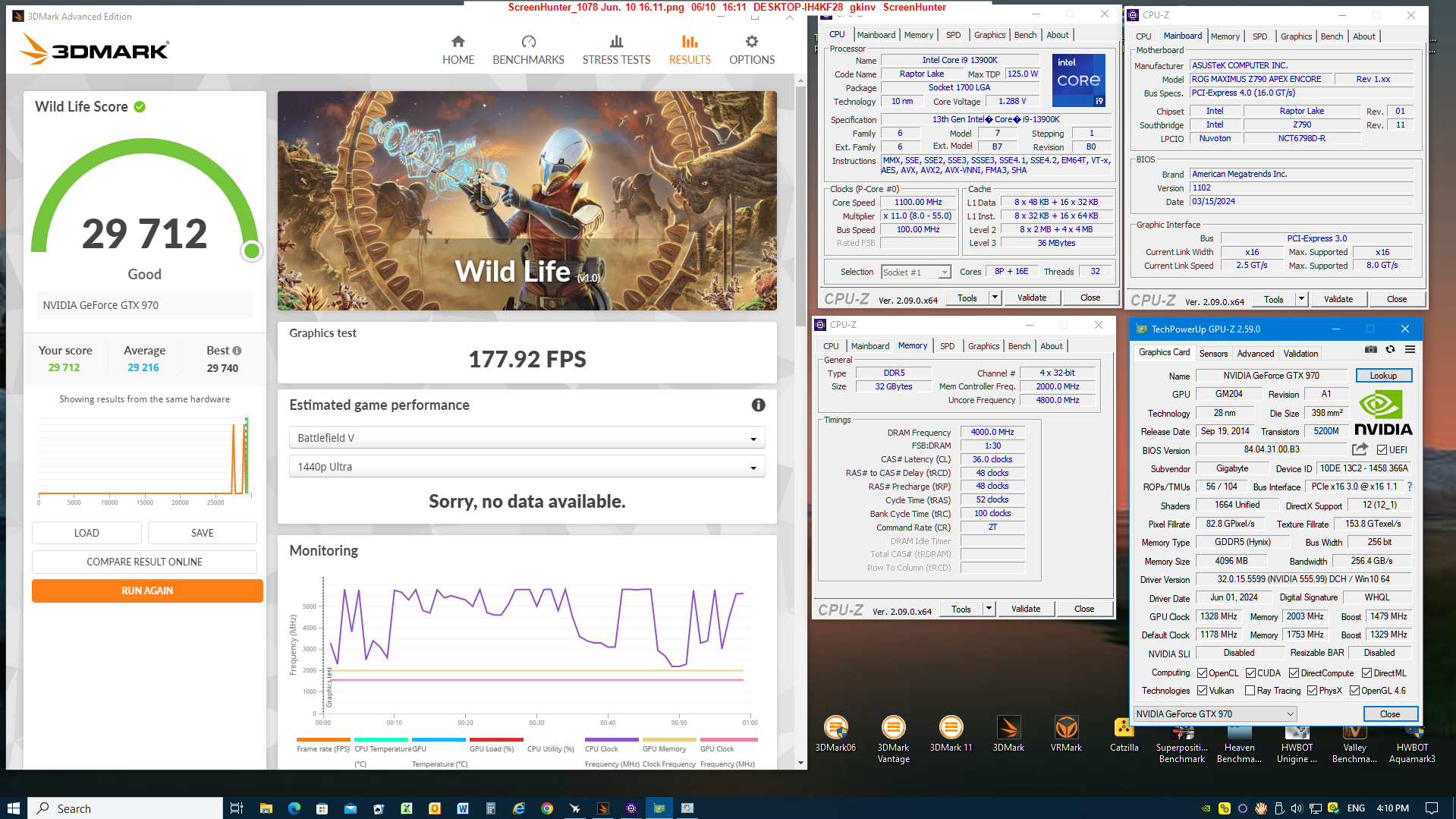Click RUN AGAIN button
The height and width of the screenshot is (819, 1456).
[x=147, y=591]
